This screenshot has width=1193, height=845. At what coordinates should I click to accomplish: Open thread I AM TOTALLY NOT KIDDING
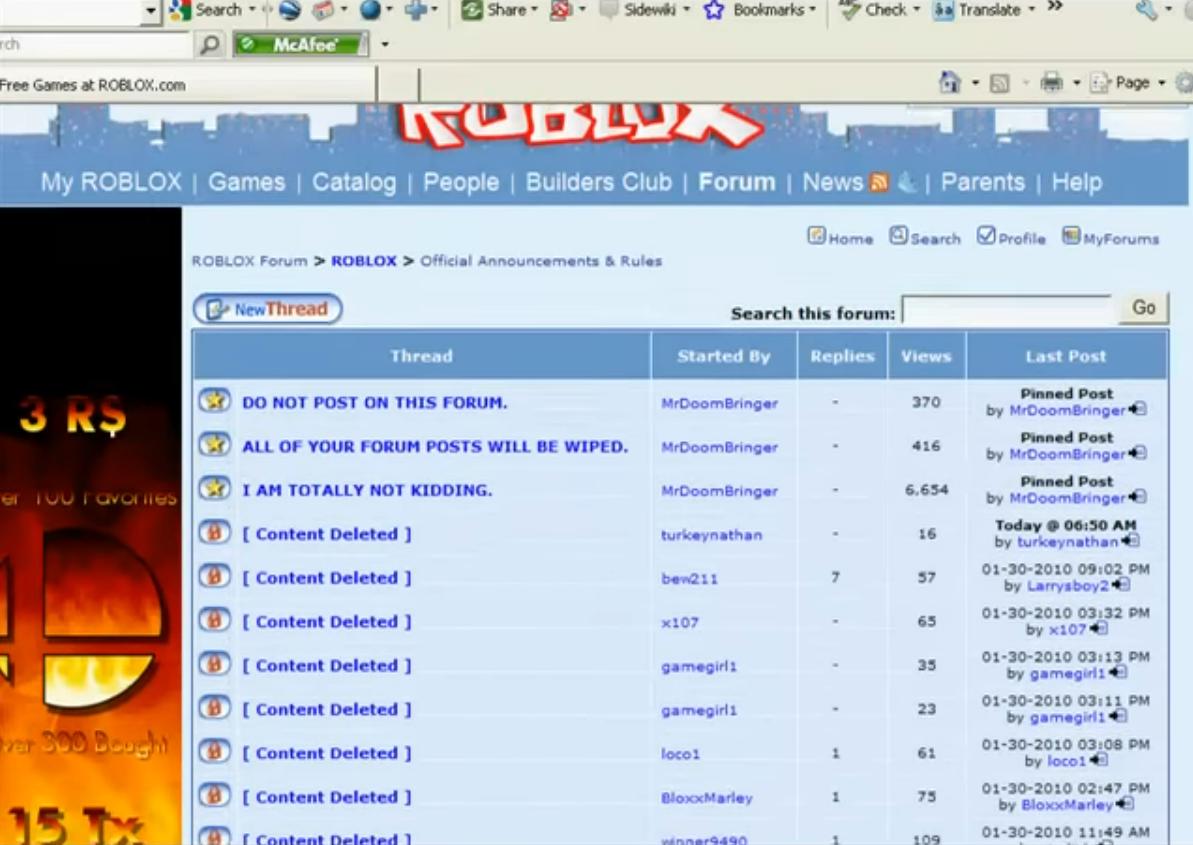pyautogui.click(x=367, y=491)
